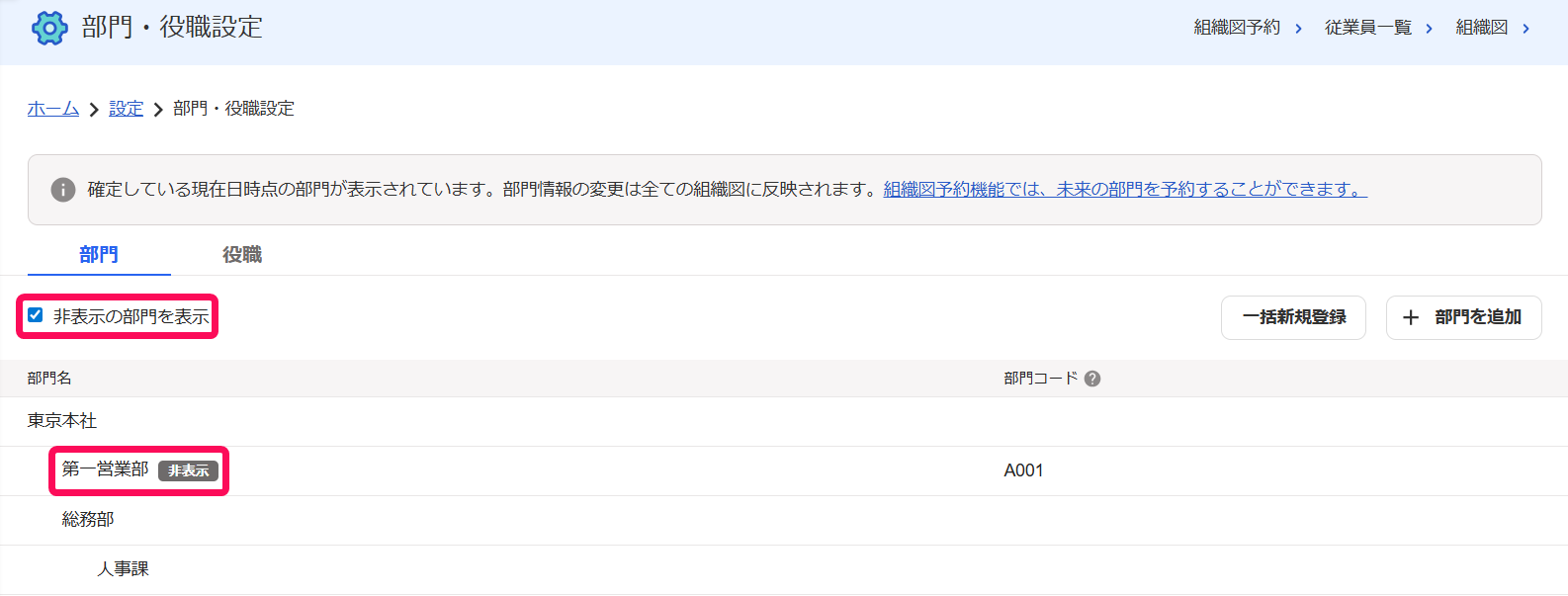Uncheck 非表示の部門を表示 checkbox
1568x596 pixels.
[x=36, y=315]
